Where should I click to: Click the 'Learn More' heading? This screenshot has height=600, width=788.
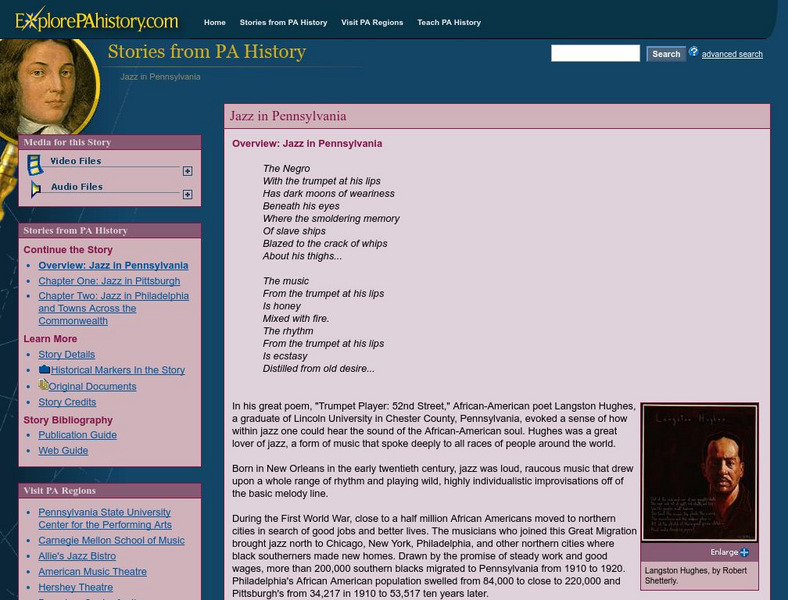point(50,339)
